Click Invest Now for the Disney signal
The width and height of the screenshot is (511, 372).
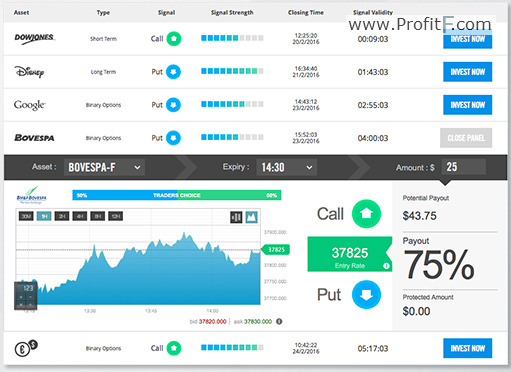[x=467, y=72]
